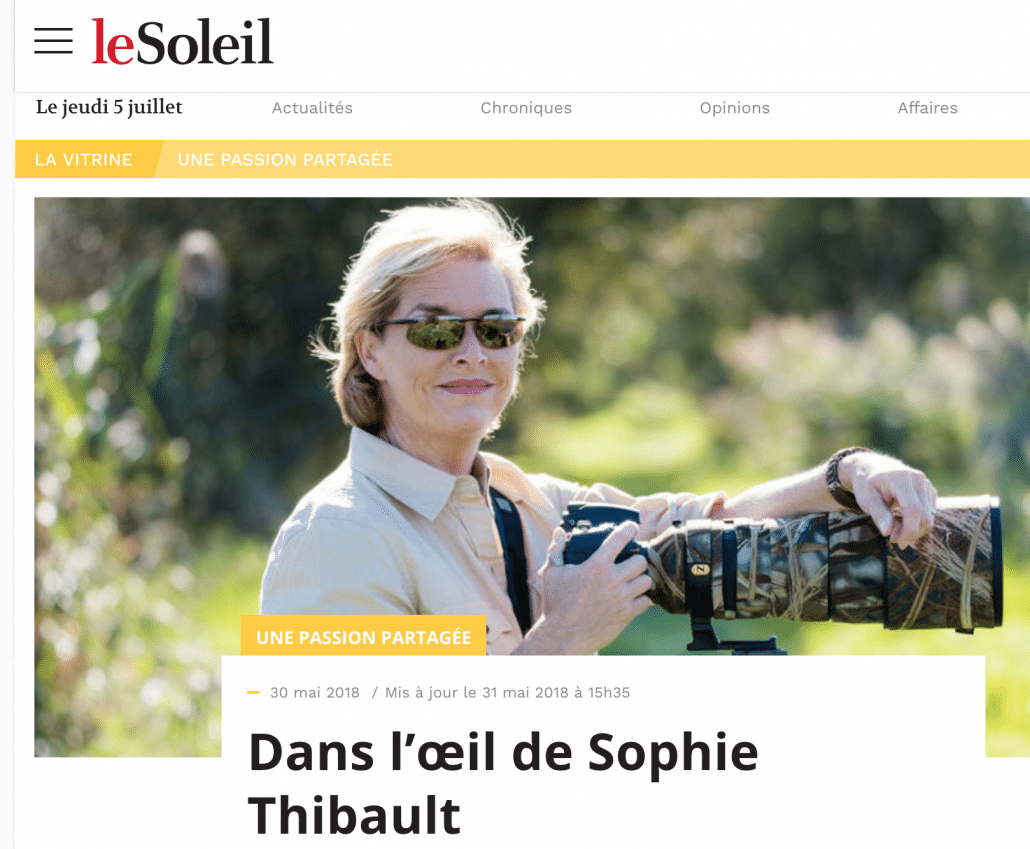Click the Une passion partagée tag on photo
Image resolution: width=1030 pixels, height=849 pixels.
363,637
